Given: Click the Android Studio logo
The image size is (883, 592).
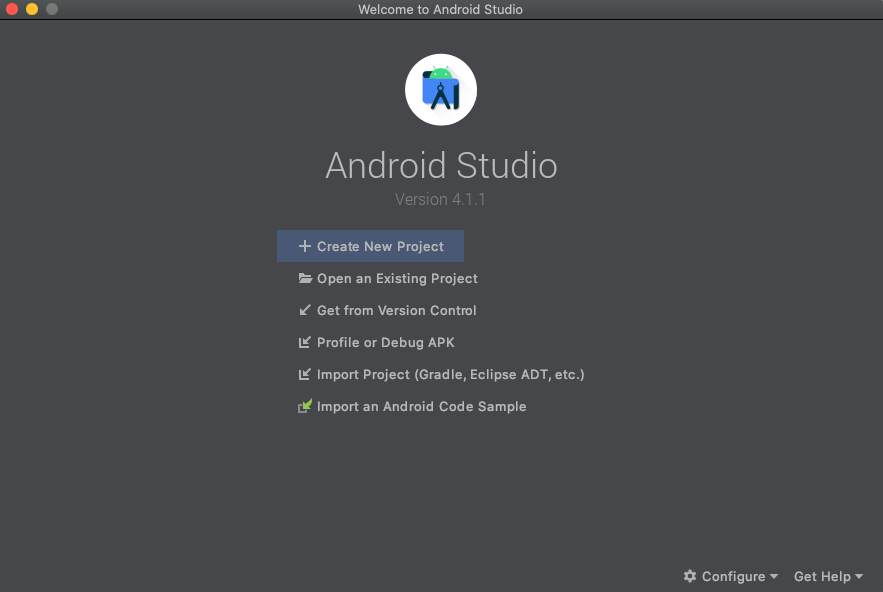Looking at the screenshot, I should (440, 89).
